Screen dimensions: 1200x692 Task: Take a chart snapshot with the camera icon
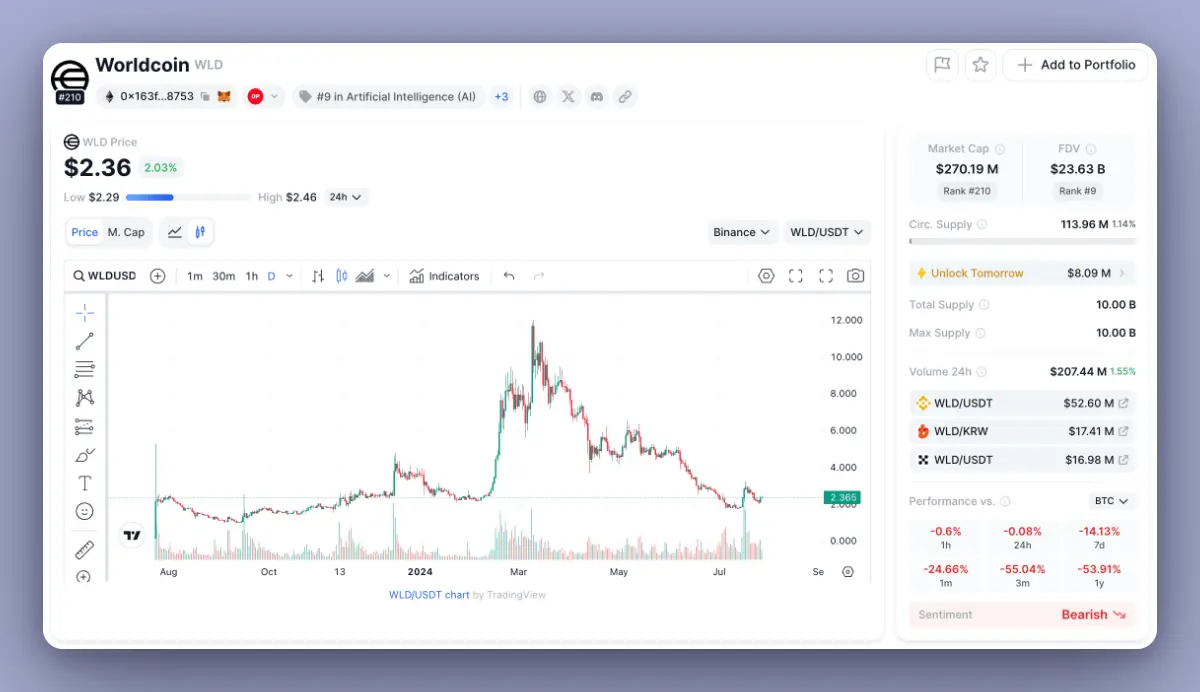coord(855,275)
